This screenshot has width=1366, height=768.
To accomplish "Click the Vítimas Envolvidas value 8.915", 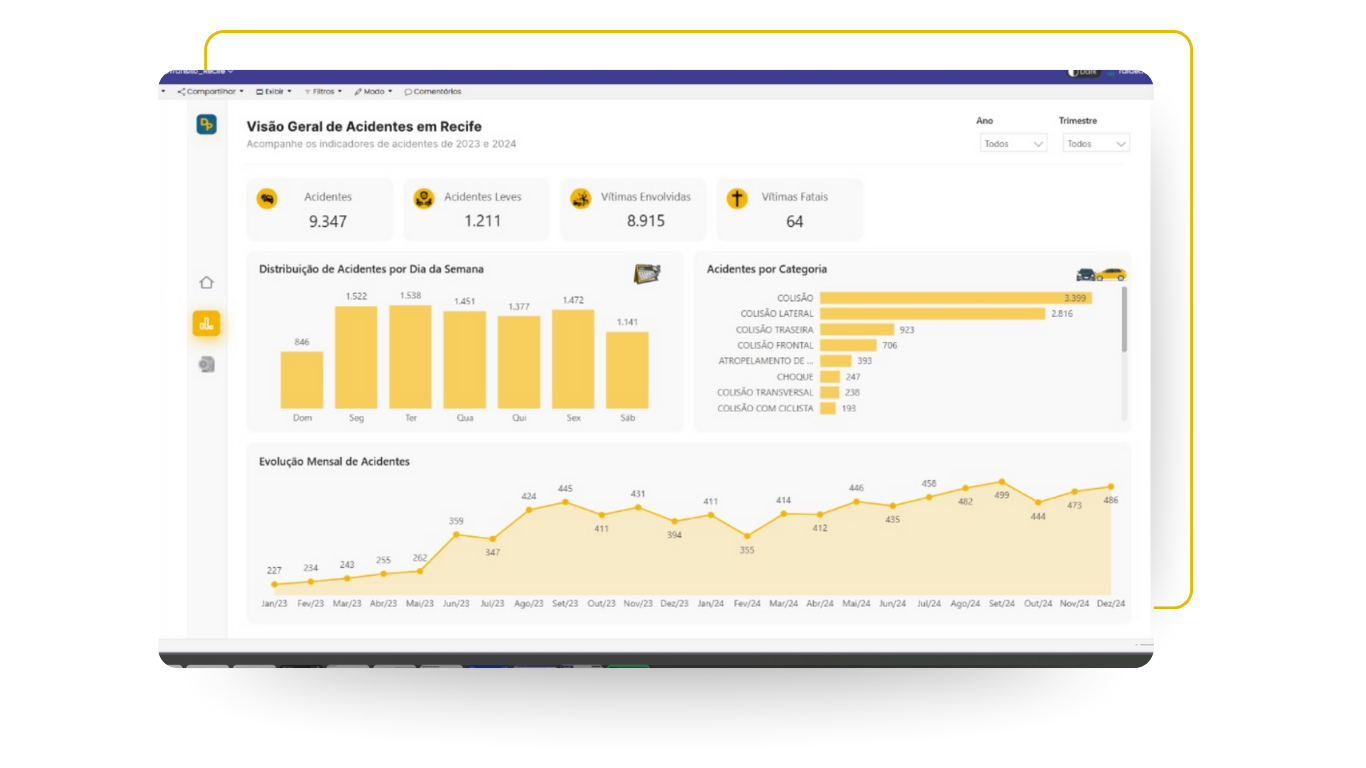I will [646, 221].
